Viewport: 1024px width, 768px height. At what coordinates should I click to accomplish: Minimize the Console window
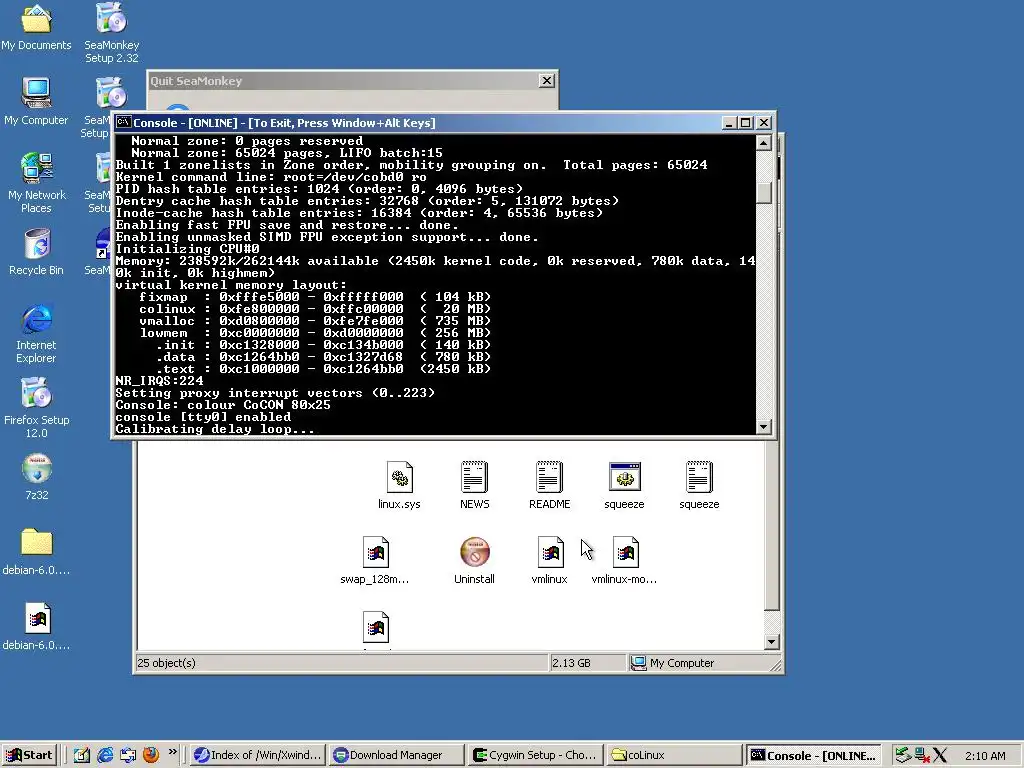[x=729, y=122]
